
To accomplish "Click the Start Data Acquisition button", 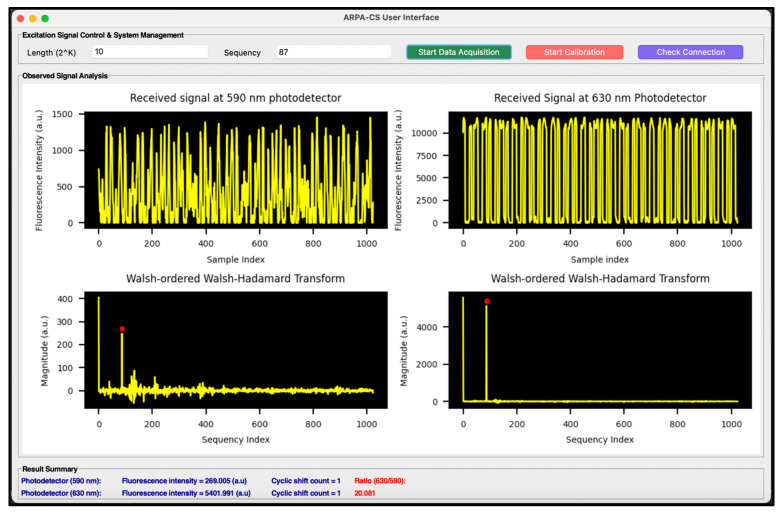I will click(x=459, y=52).
